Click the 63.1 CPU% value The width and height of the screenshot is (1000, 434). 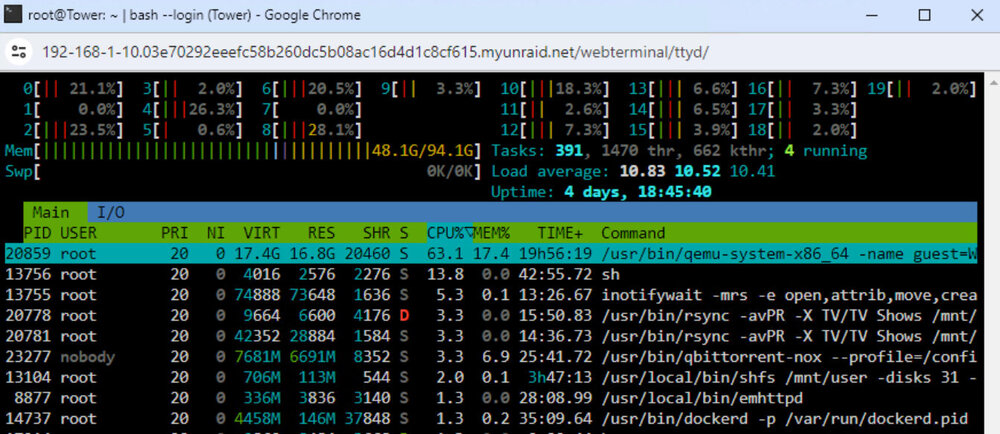pyautogui.click(x=446, y=254)
